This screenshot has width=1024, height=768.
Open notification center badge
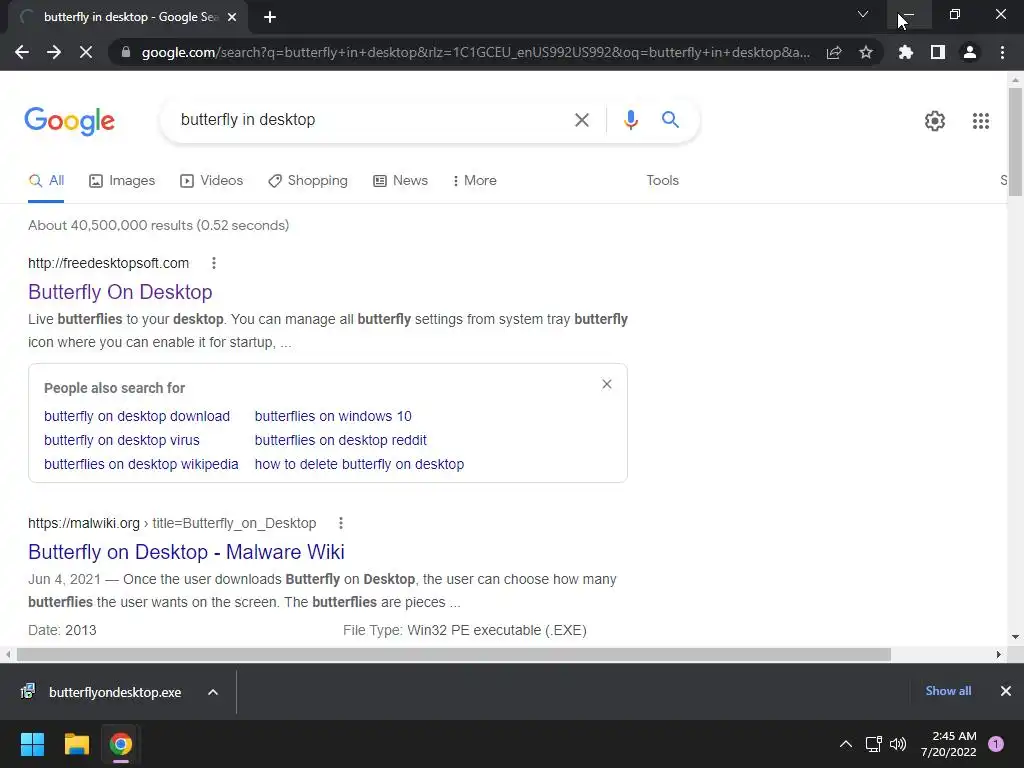click(996, 744)
